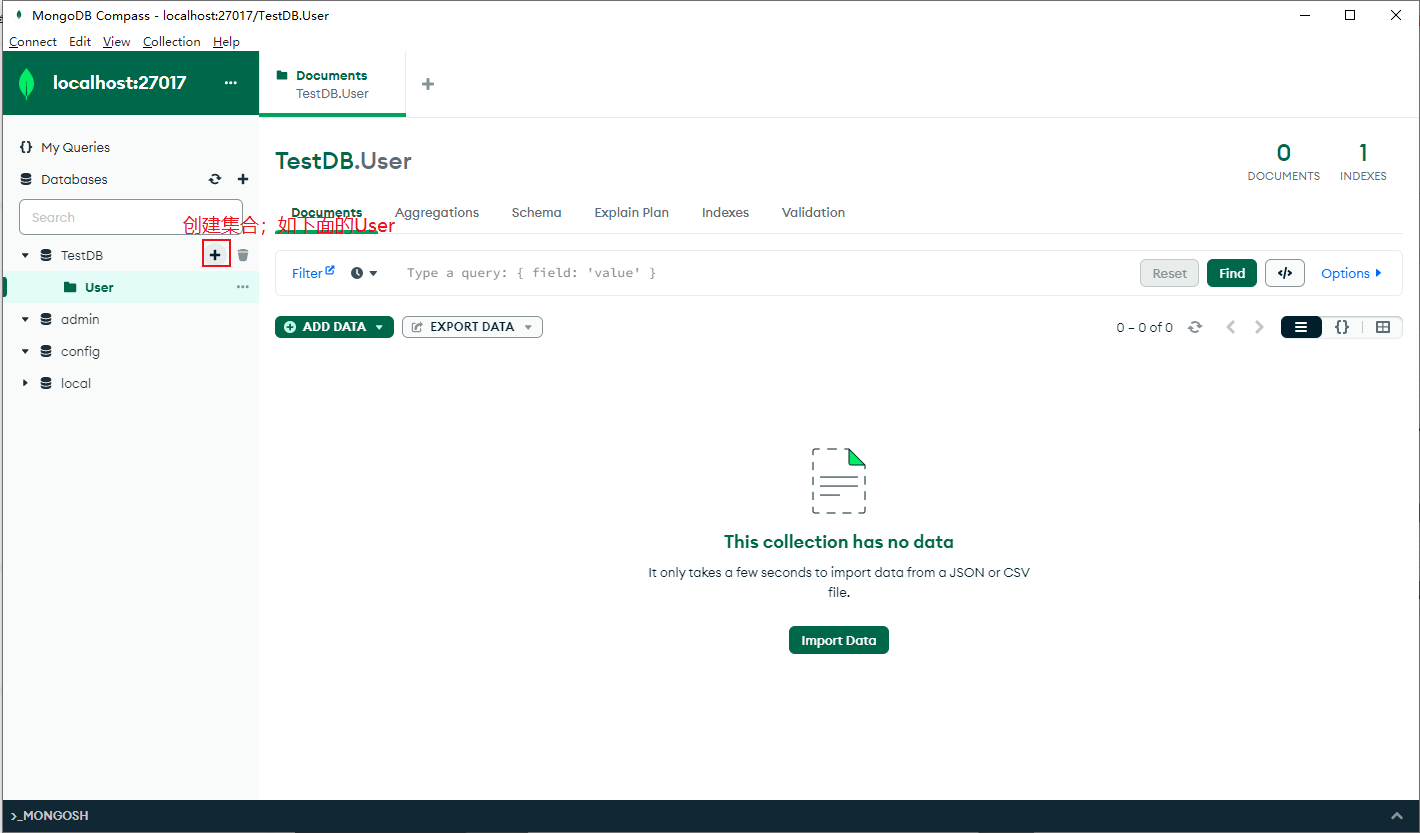Open the Filter documentation link
1420x833 pixels.
[313, 273]
